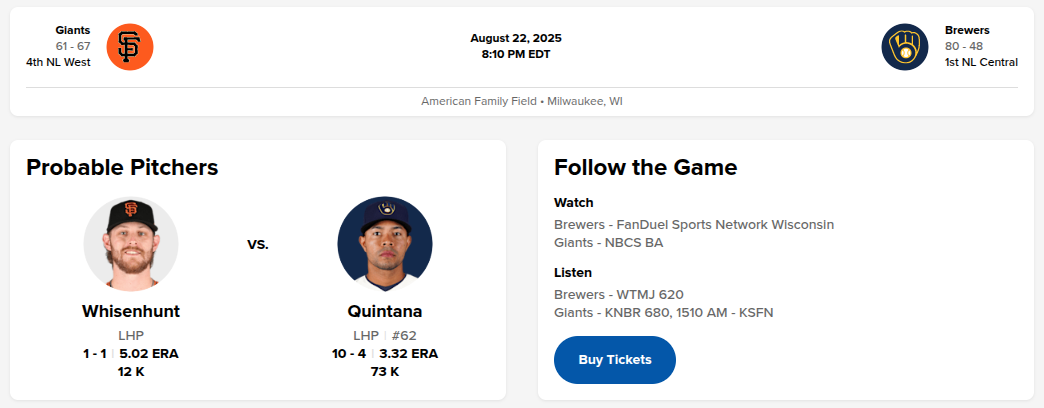Click the 8:10 PM EDT start time
This screenshot has height=408, width=1044.
522,54
